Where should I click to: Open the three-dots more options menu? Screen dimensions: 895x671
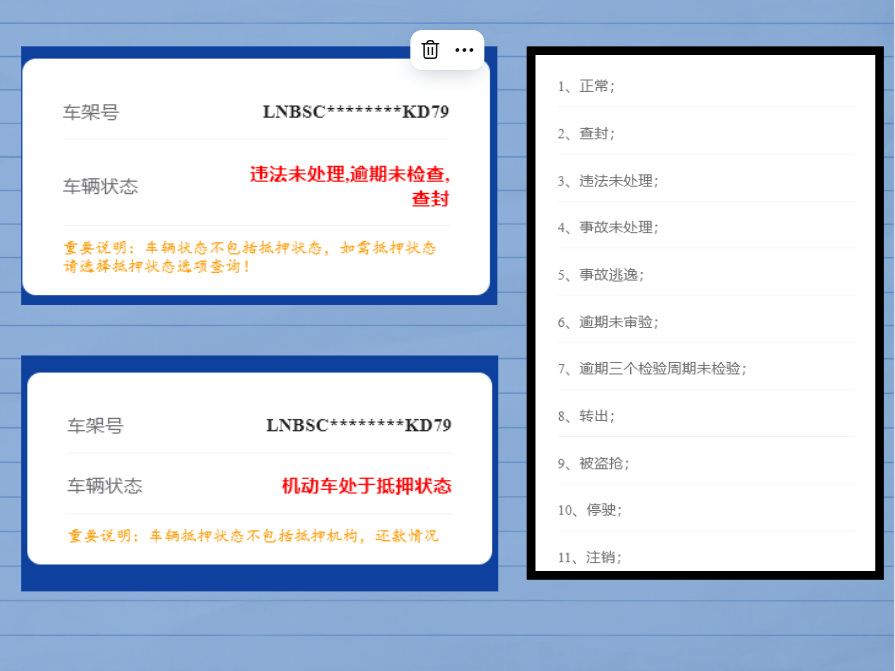(x=464, y=50)
